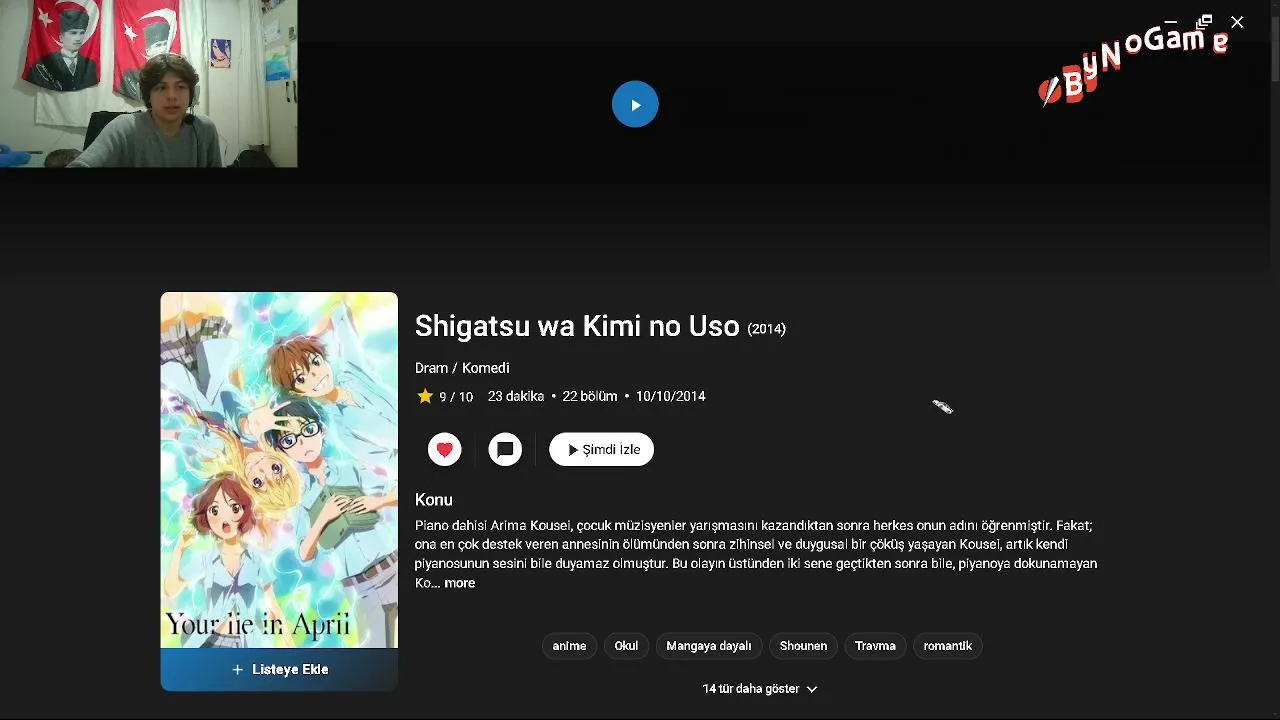This screenshot has width=1280, height=720.
Task: Click the blue play button at top
Action: click(x=635, y=104)
